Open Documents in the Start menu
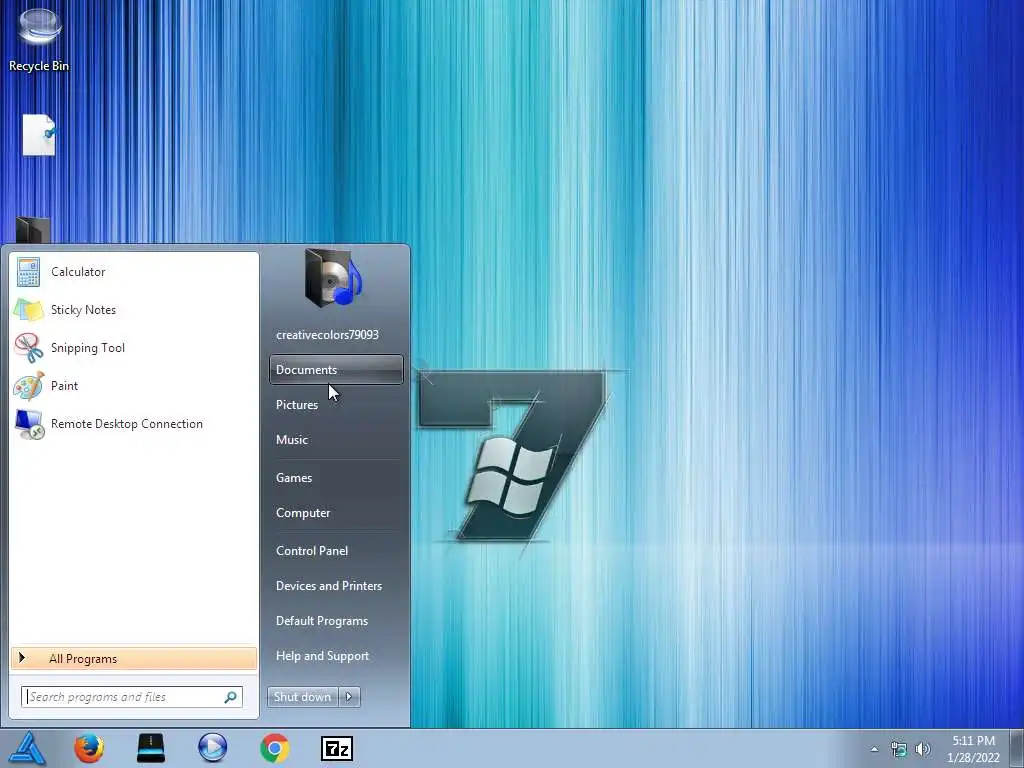This screenshot has width=1024, height=768. click(336, 370)
